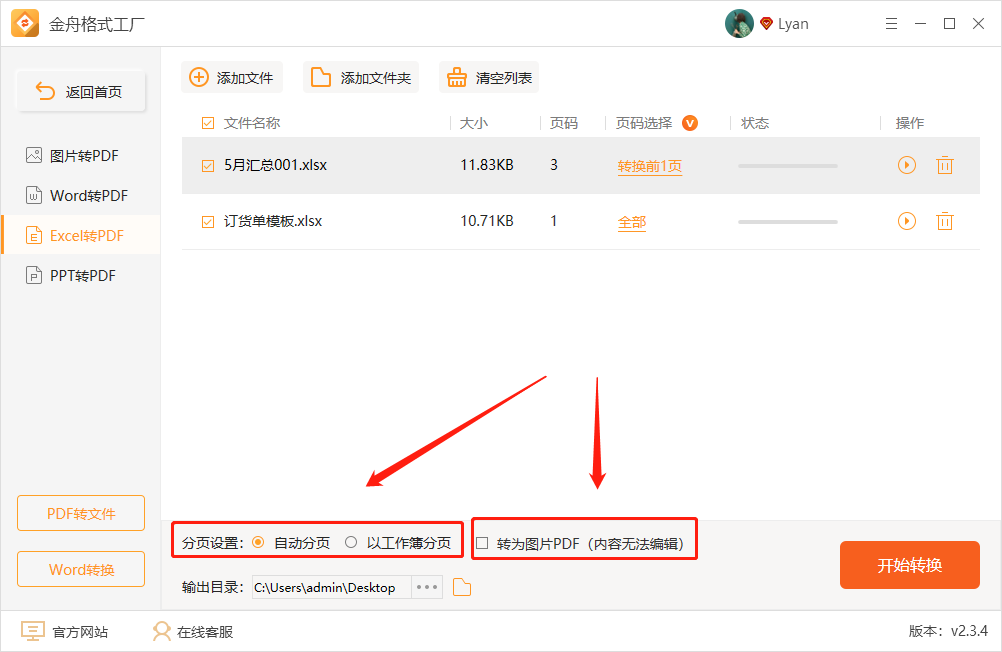This screenshot has width=1002, height=652.
Task: Start converting 5月汇总001.xlsx via its play icon
Action: (x=906, y=165)
